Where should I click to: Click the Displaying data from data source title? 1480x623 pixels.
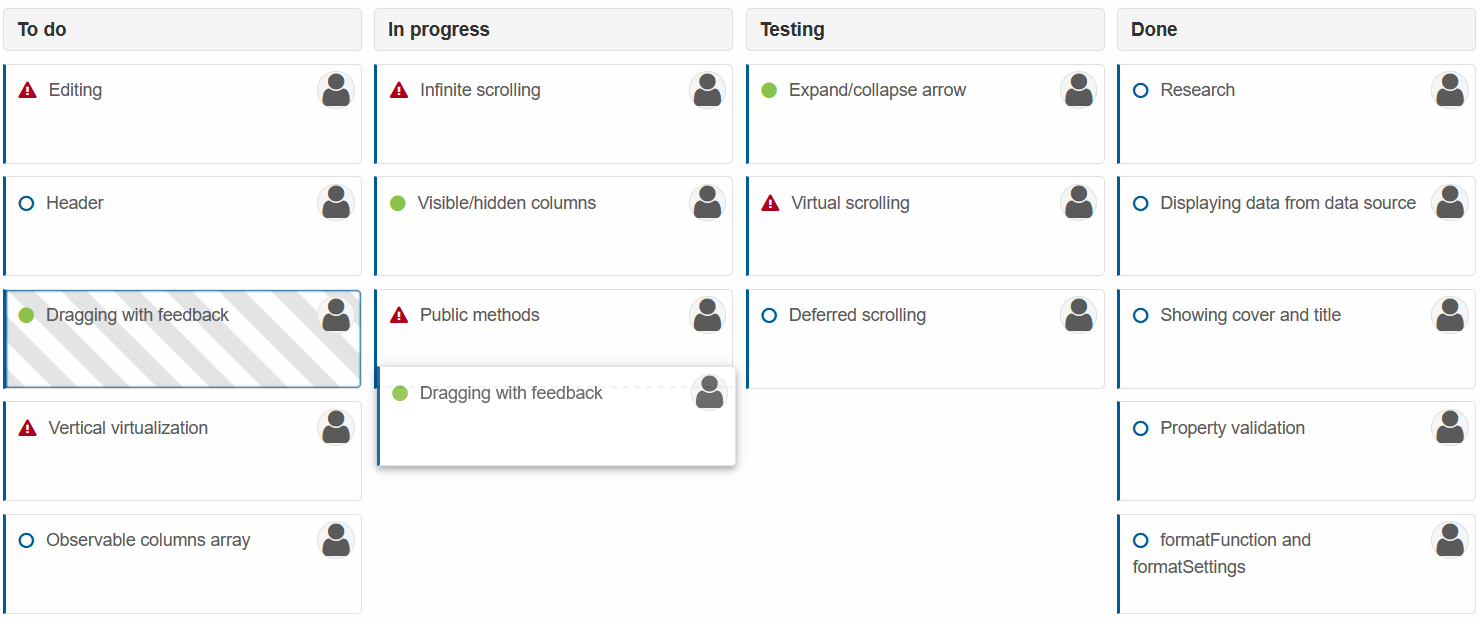[x=1288, y=203]
